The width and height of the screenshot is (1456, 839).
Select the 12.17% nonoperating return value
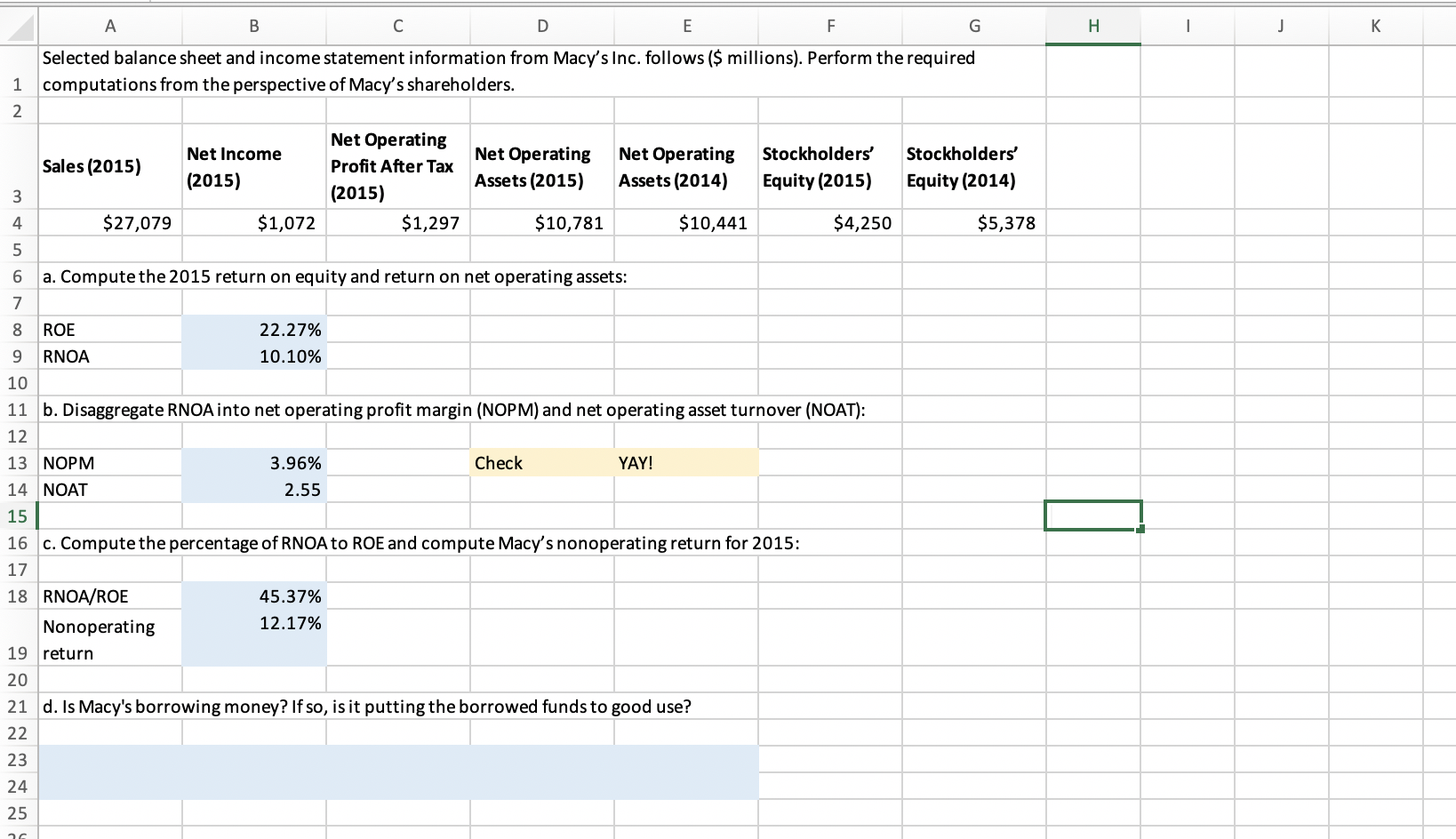pyautogui.click(x=254, y=639)
